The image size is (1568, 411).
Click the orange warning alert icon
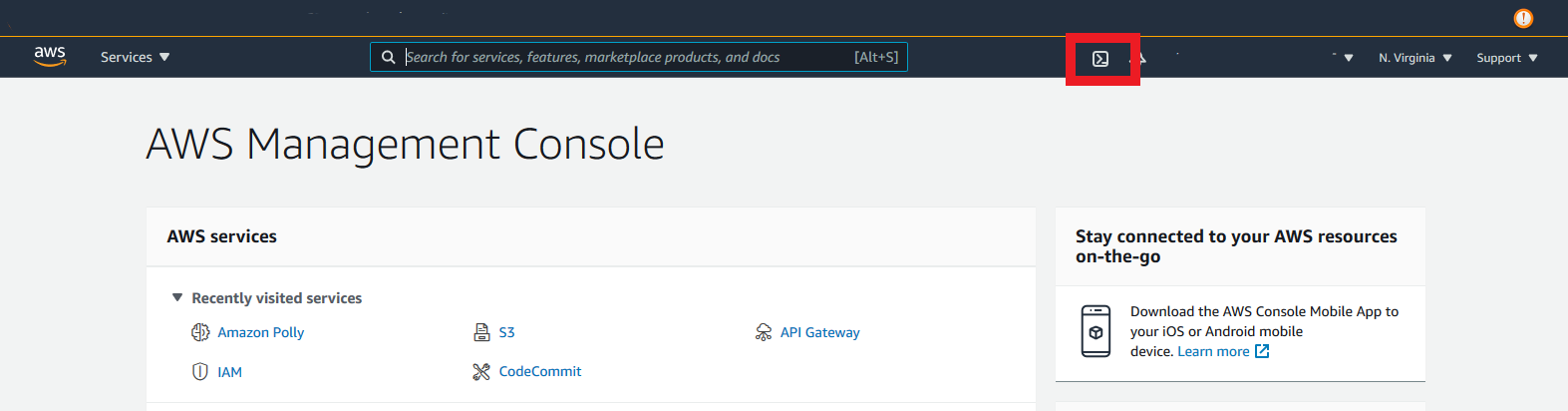coord(1523,18)
